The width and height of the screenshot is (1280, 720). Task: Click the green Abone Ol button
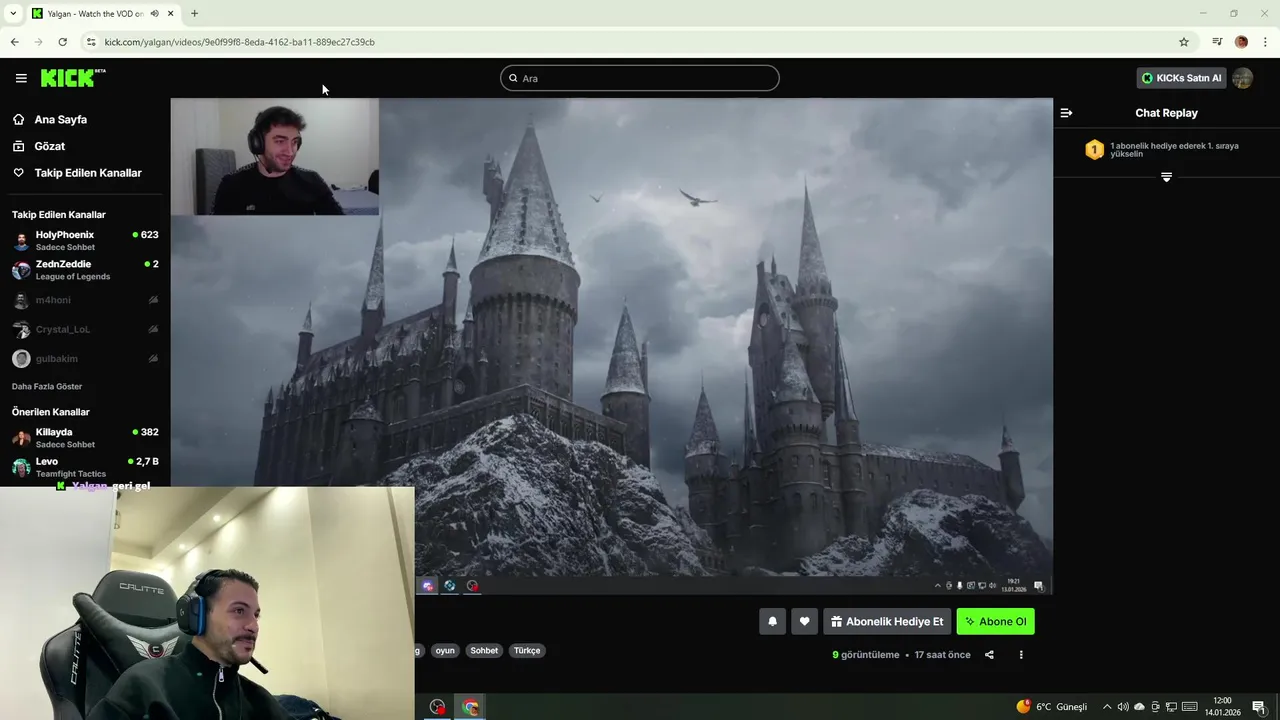click(995, 621)
